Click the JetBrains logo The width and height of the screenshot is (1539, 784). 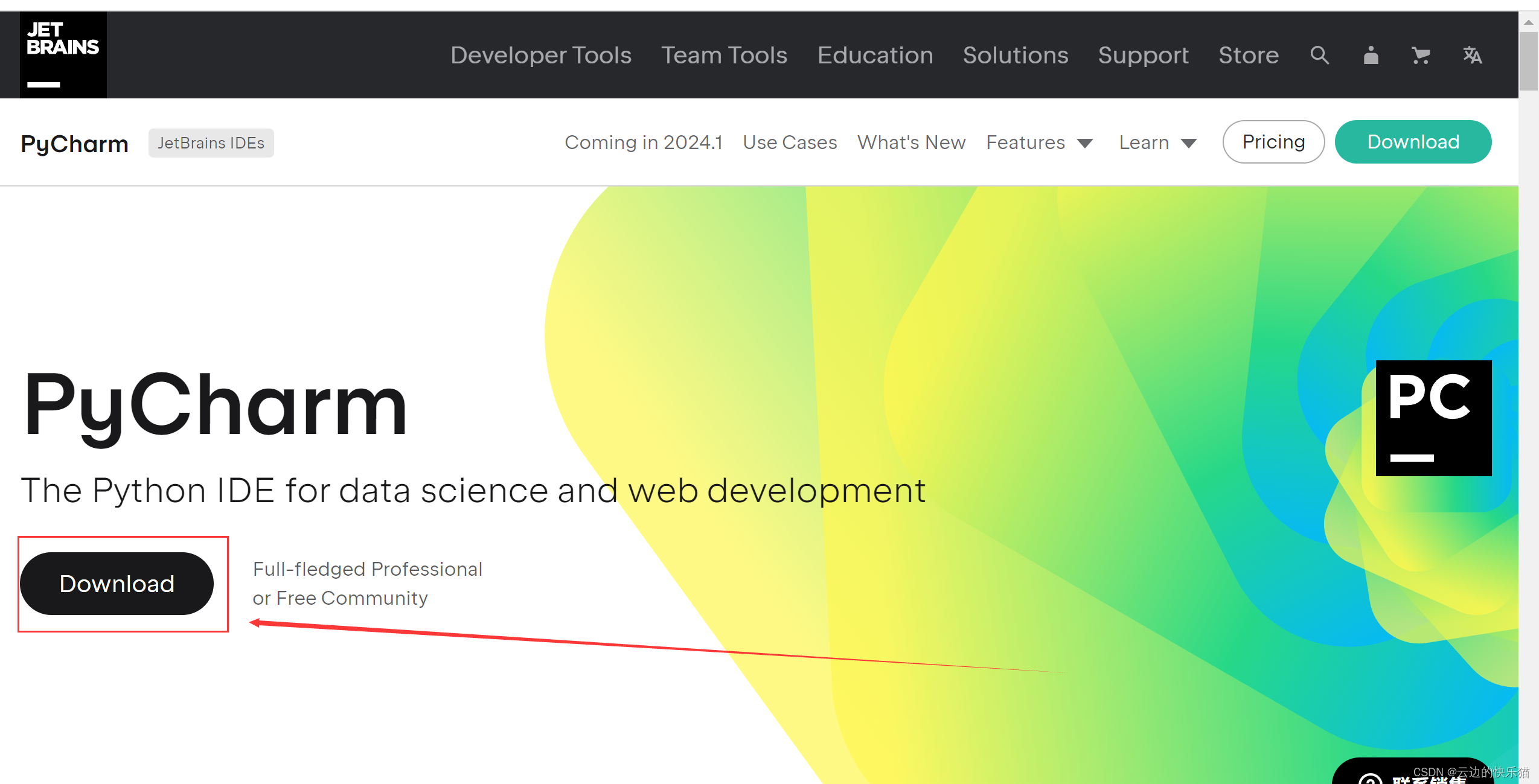[x=63, y=54]
